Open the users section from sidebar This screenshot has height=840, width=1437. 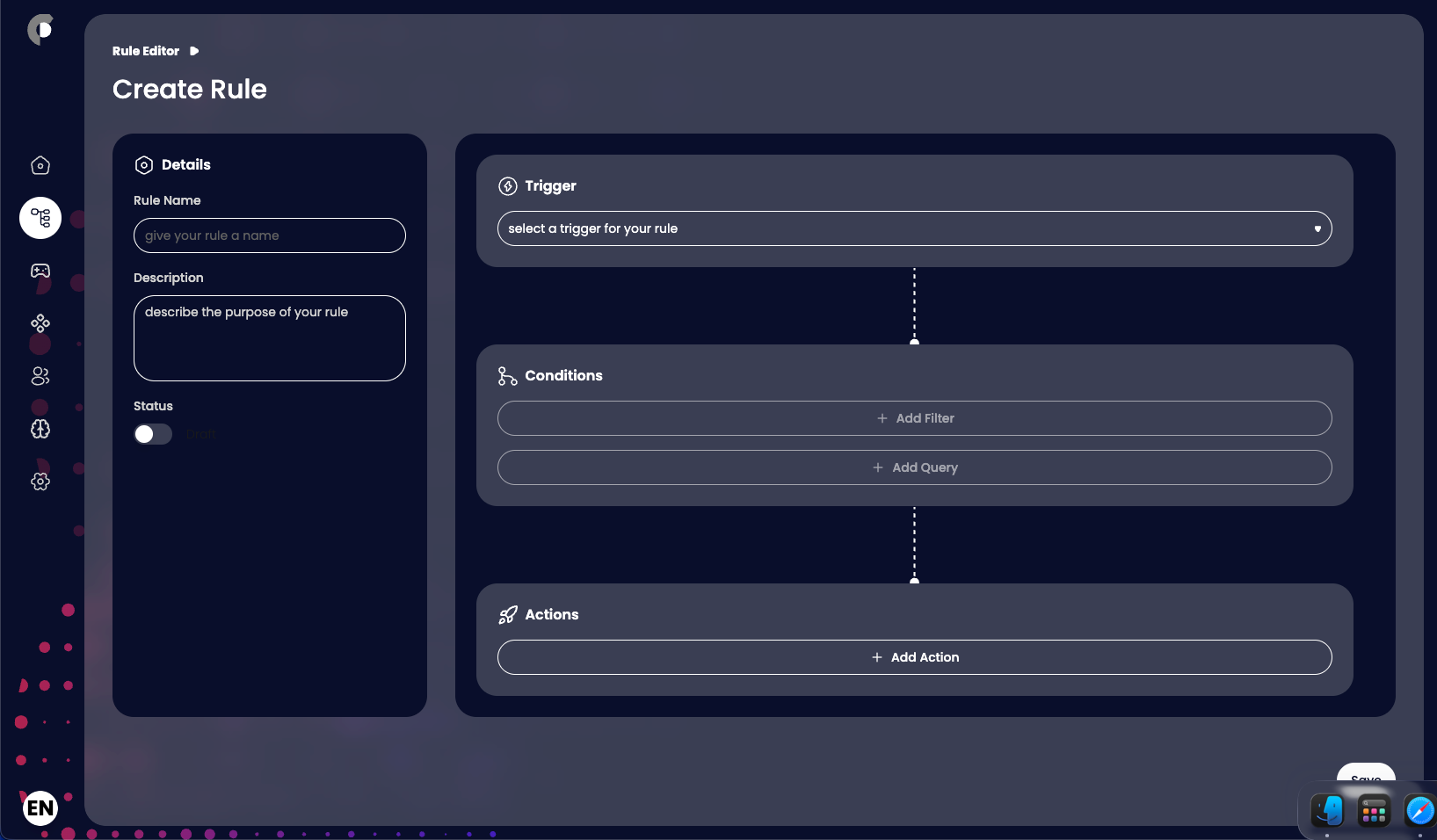[40, 376]
